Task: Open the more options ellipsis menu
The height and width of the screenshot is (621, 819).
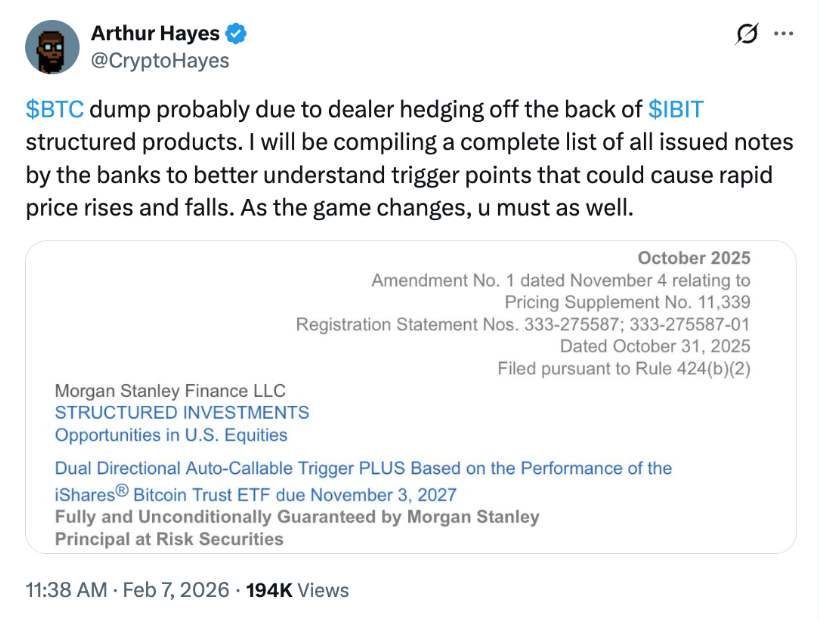Action: click(x=784, y=34)
